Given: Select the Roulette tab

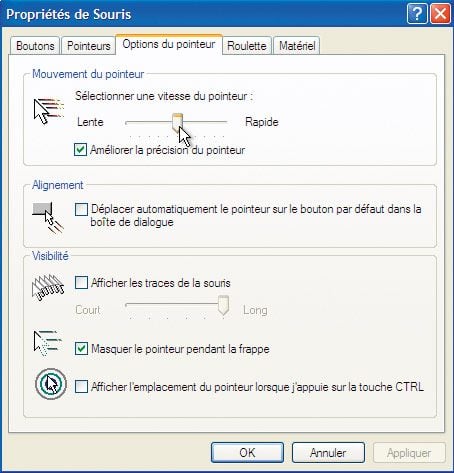Looking at the screenshot, I should coord(247,46).
